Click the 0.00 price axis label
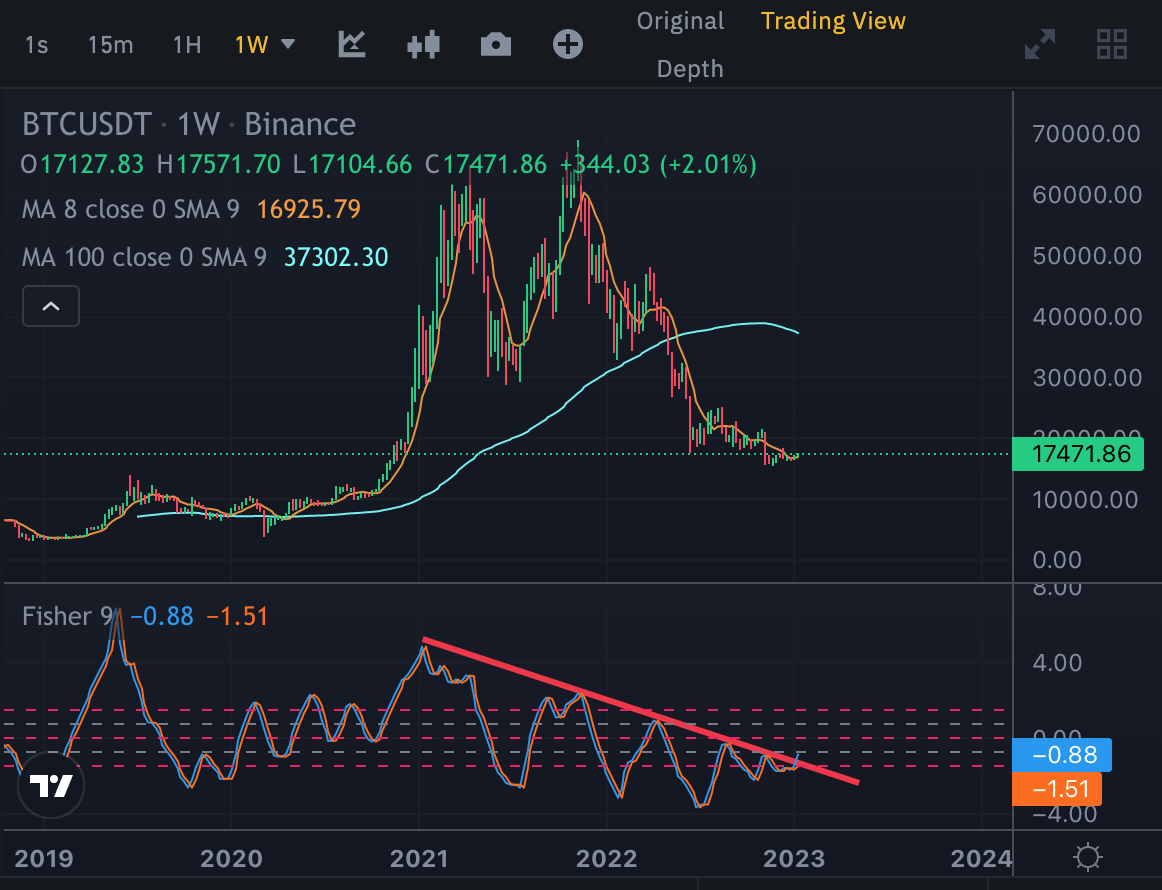Viewport: 1162px width, 890px height. coord(1057,560)
